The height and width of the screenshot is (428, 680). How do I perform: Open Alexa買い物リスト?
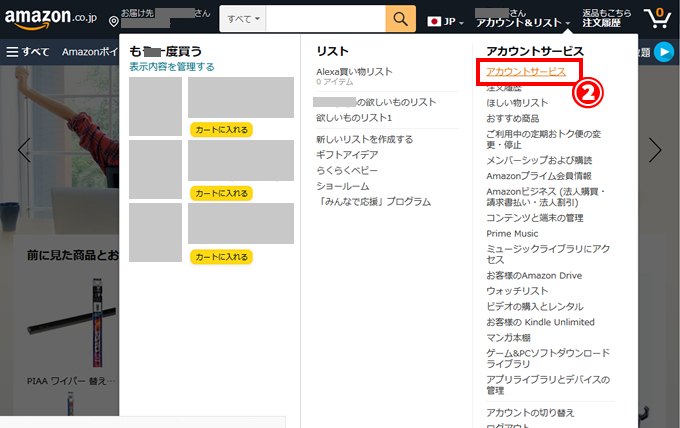(x=354, y=72)
